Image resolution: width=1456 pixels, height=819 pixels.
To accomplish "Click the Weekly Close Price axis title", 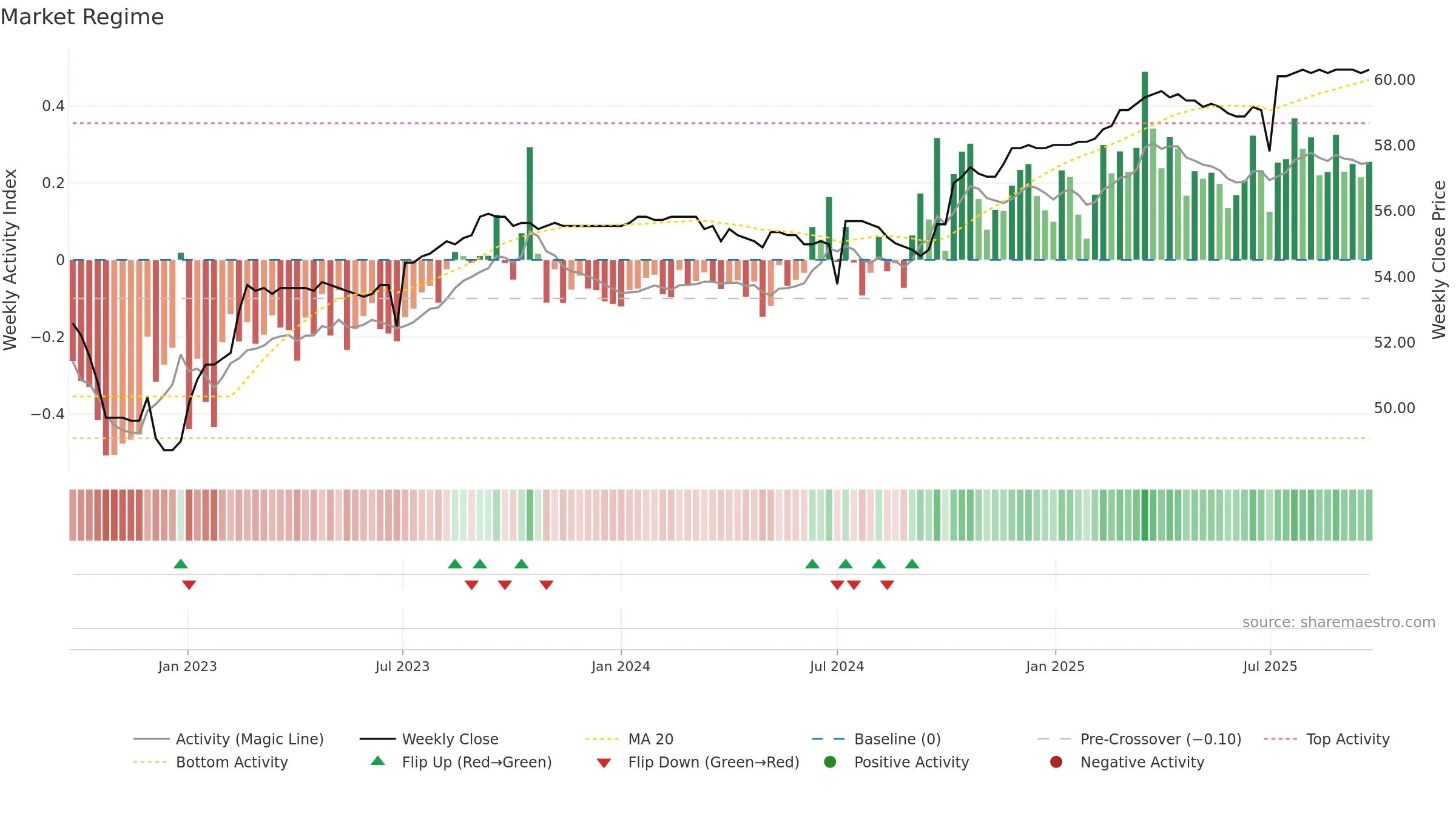I will [1439, 260].
